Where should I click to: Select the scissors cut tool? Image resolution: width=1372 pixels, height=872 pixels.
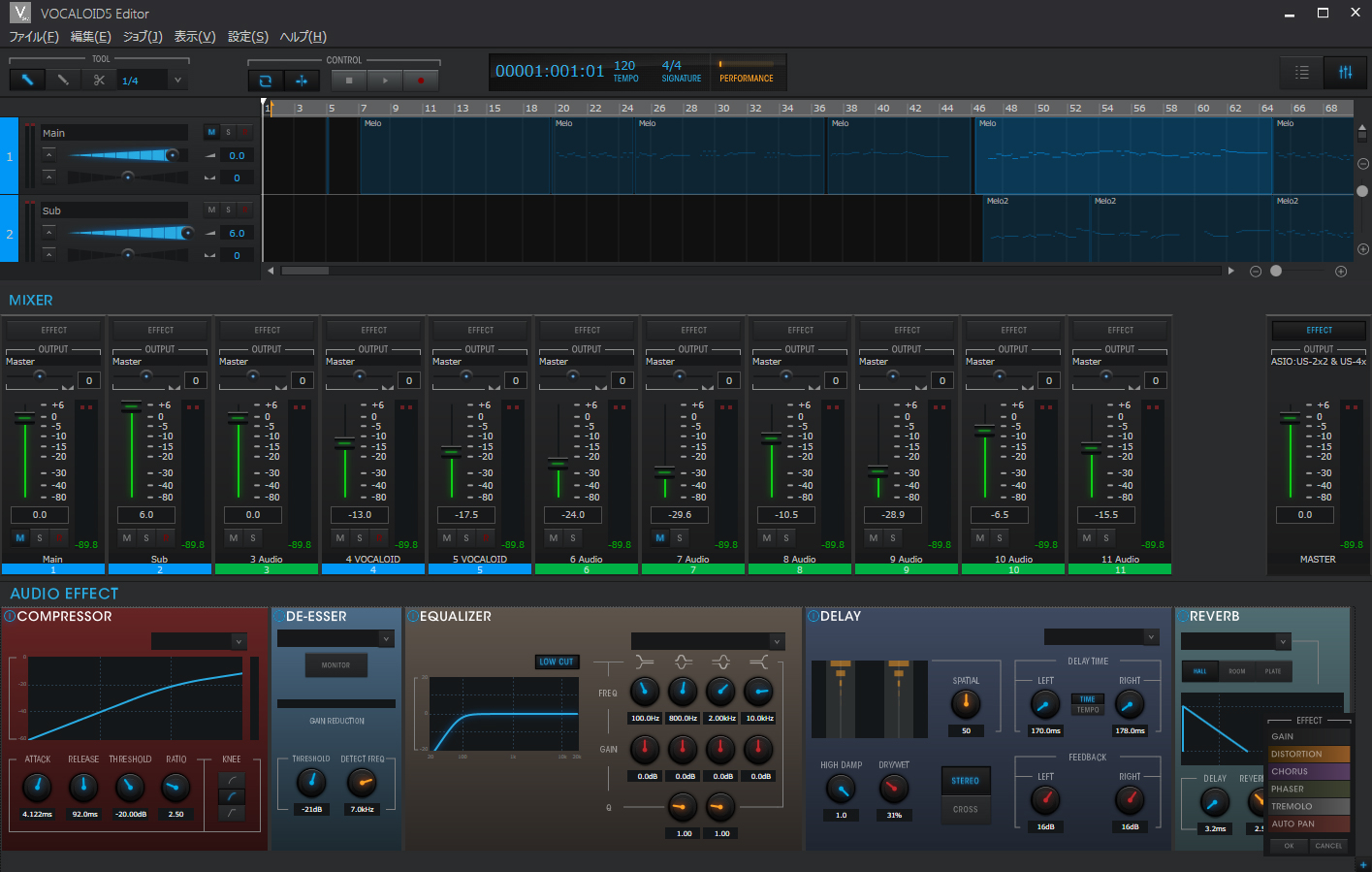tap(99, 81)
